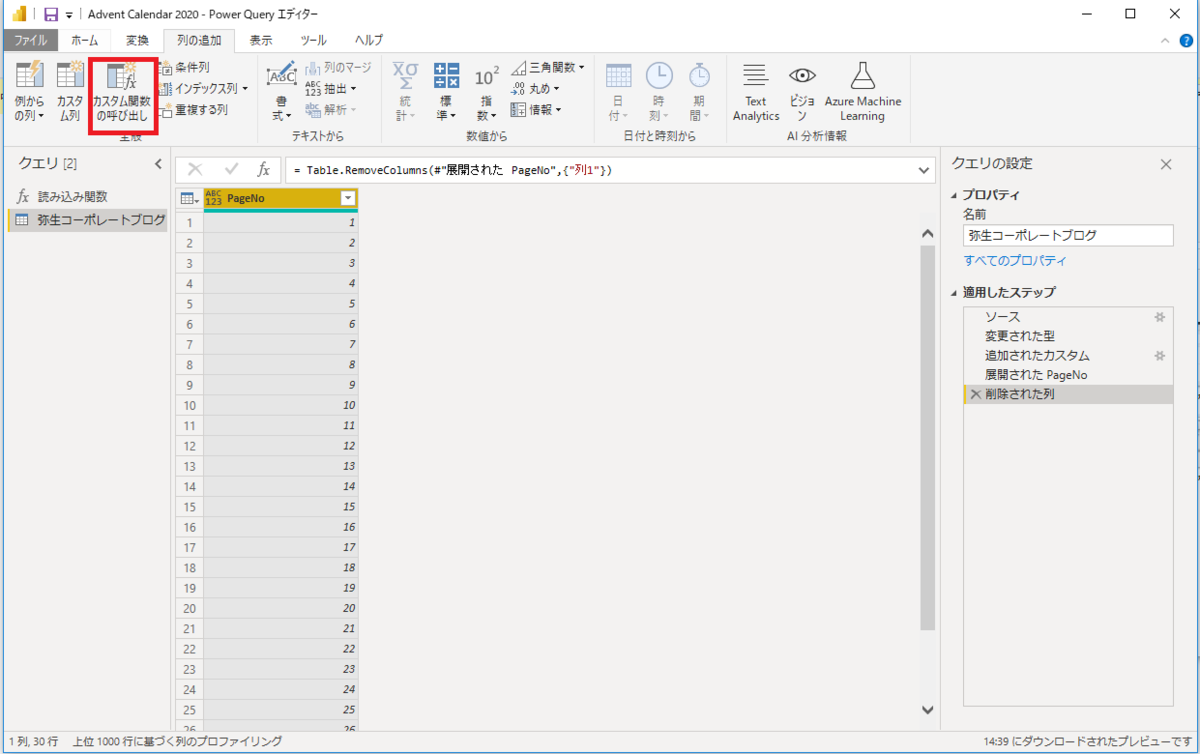
Task: Open the 丸め (Rounding) menu
Action: [535, 88]
